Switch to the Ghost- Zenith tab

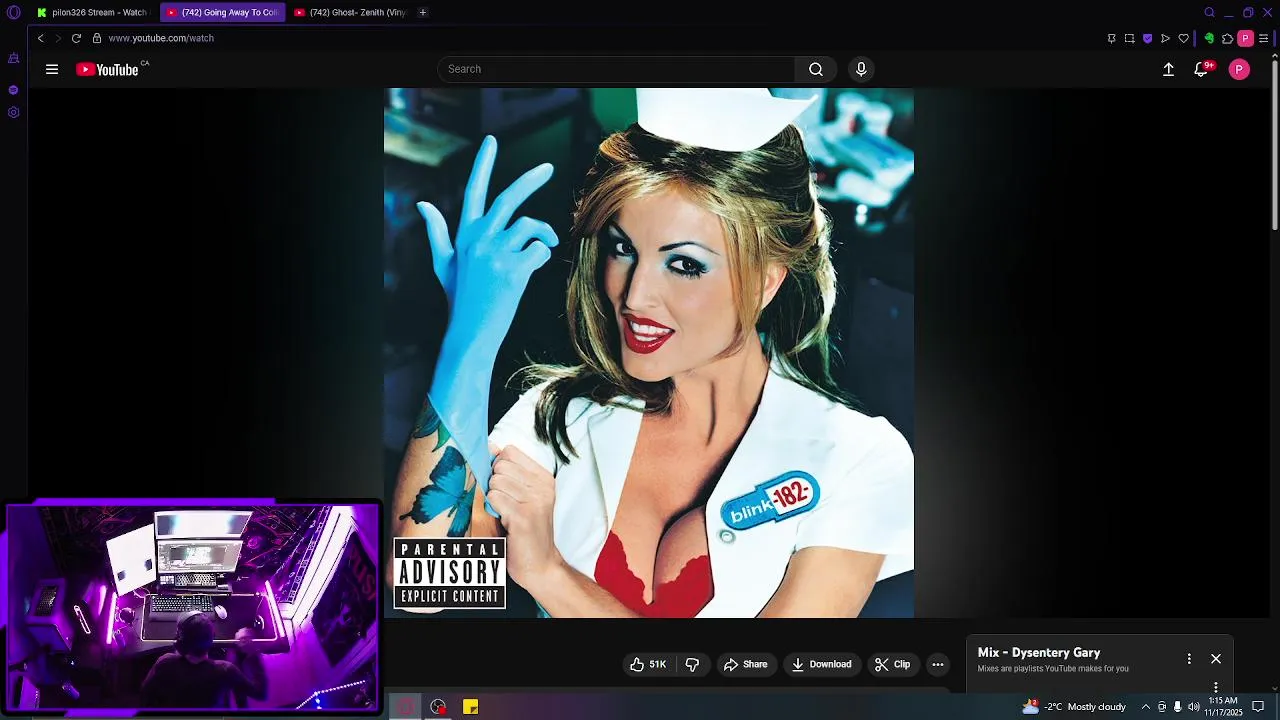(x=350, y=12)
